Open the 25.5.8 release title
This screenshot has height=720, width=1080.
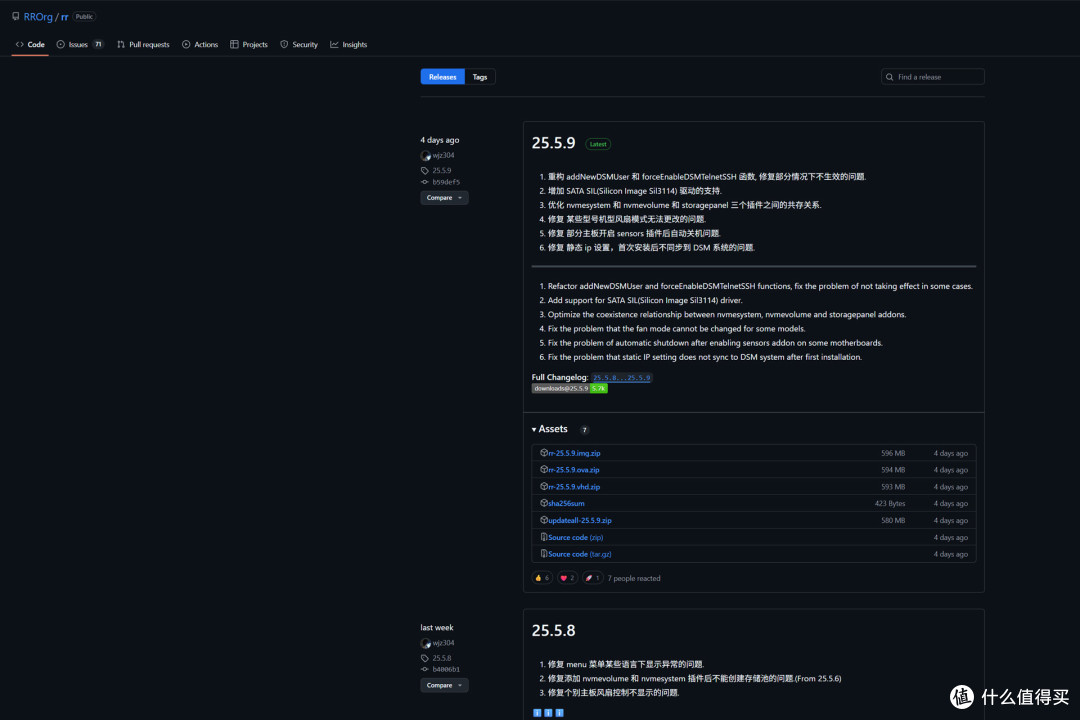(x=553, y=630)
